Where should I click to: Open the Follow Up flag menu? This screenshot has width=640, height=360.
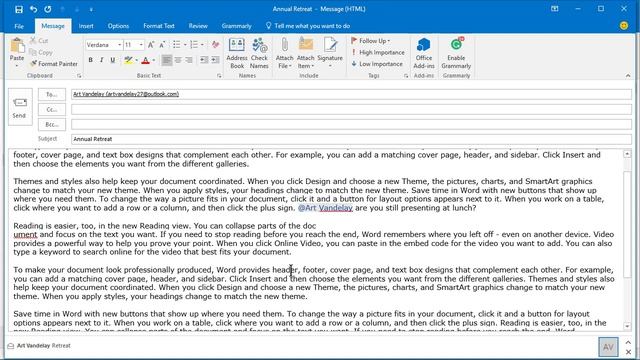point(371,41)
